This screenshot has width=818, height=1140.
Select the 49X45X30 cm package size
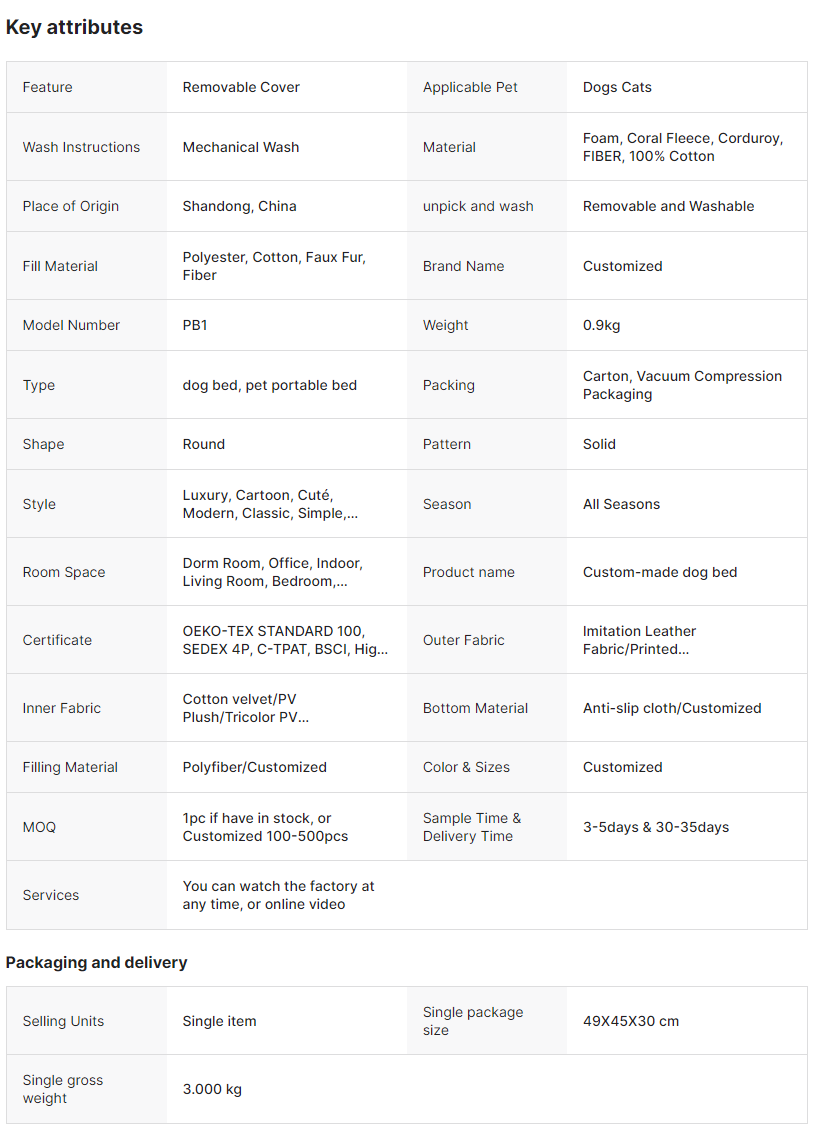(x=630, y=1021)
